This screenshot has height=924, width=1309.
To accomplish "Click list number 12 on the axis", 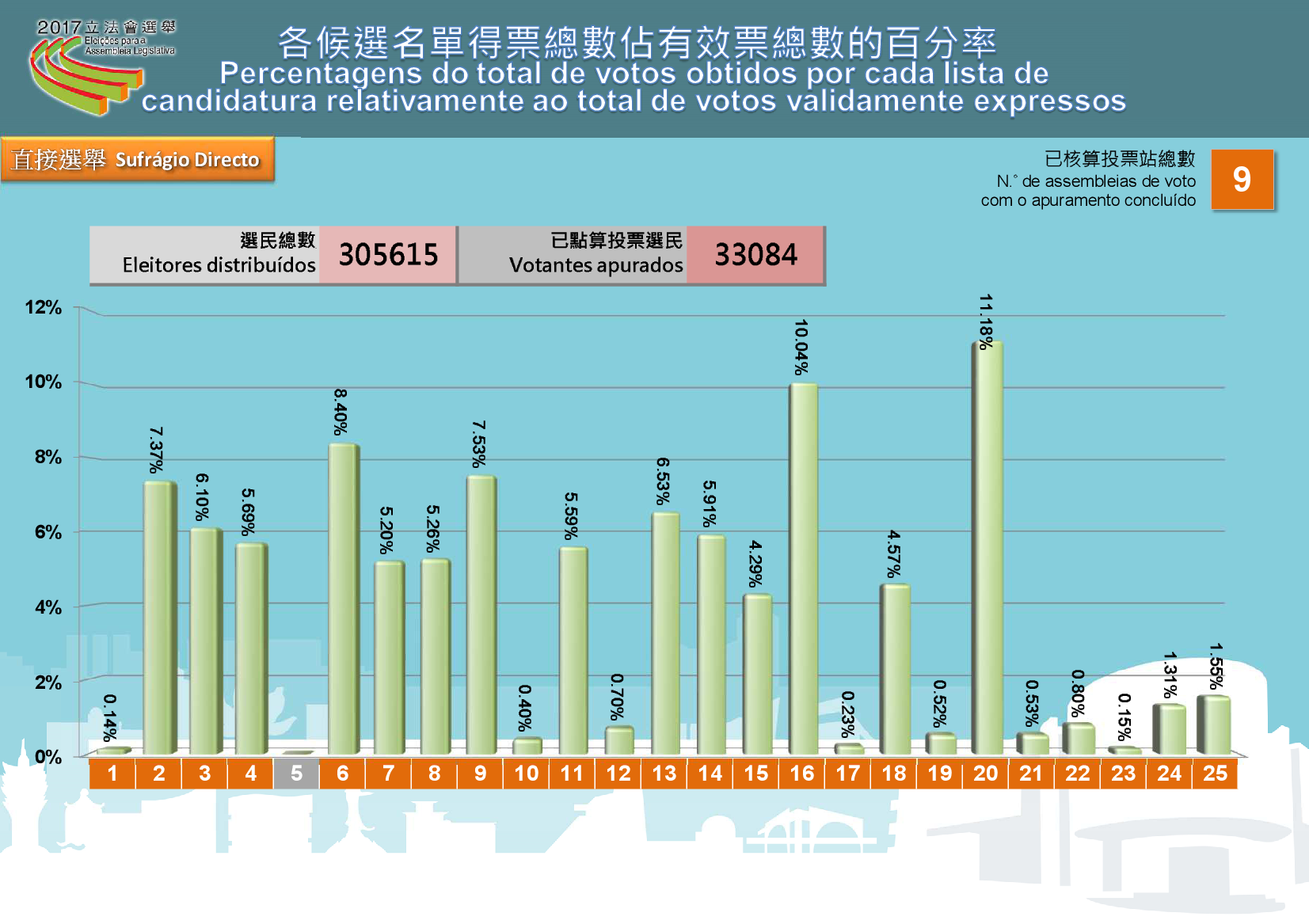I will 618,774.
